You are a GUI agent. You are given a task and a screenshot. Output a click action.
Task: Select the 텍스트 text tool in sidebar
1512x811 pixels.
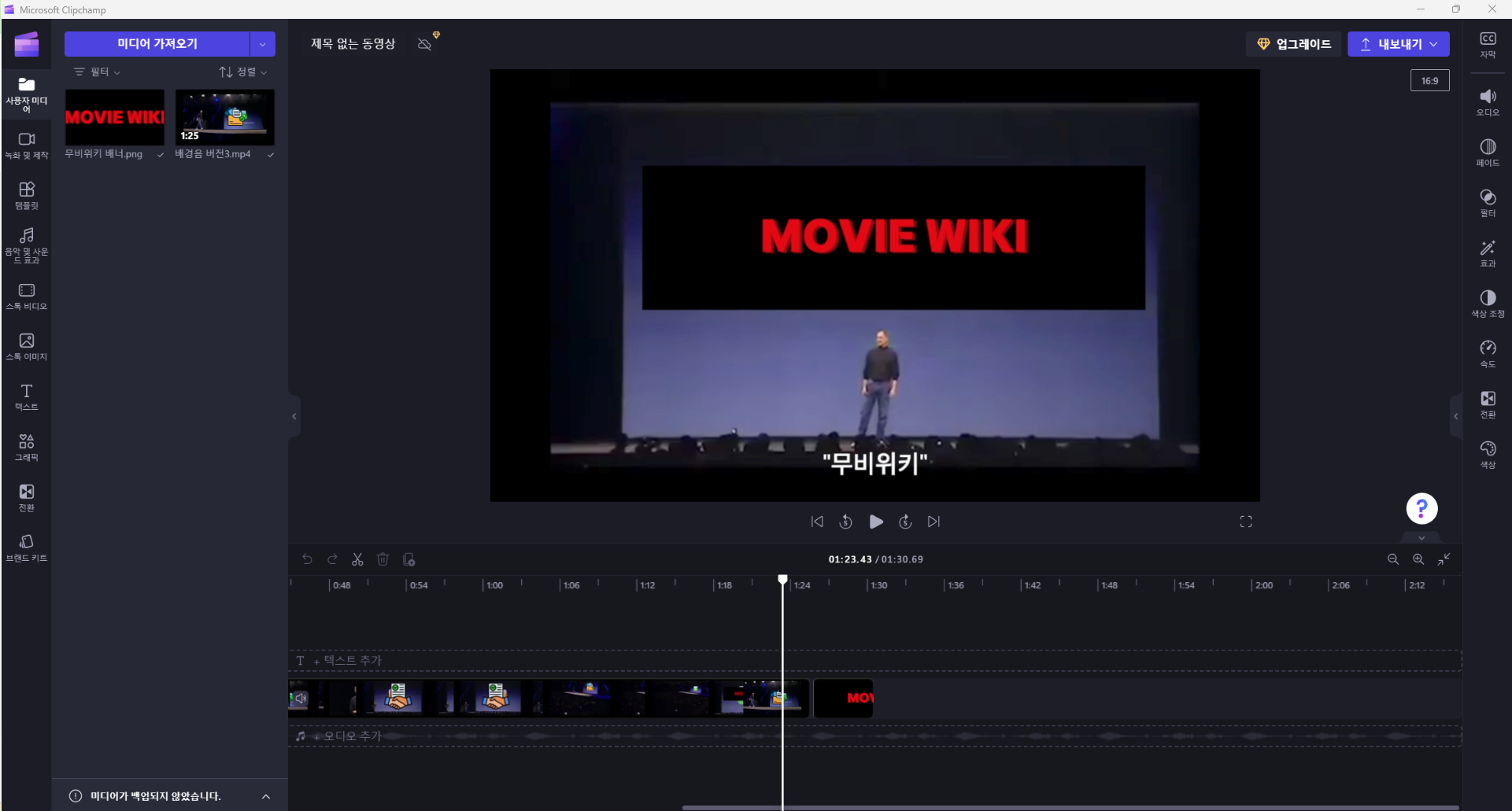point(26,397)
